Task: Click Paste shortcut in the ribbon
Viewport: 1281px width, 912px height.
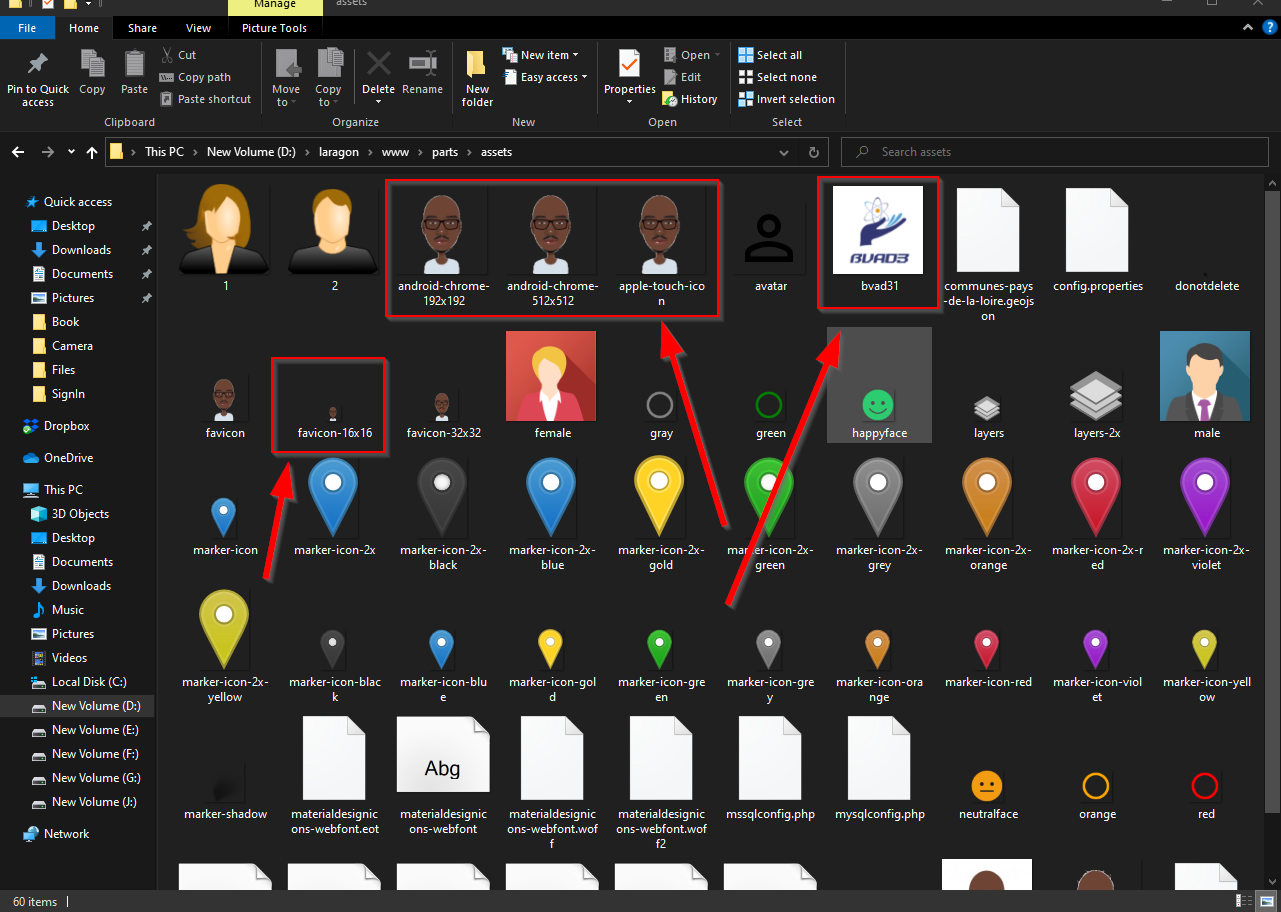Action: (x=205, y=99)
